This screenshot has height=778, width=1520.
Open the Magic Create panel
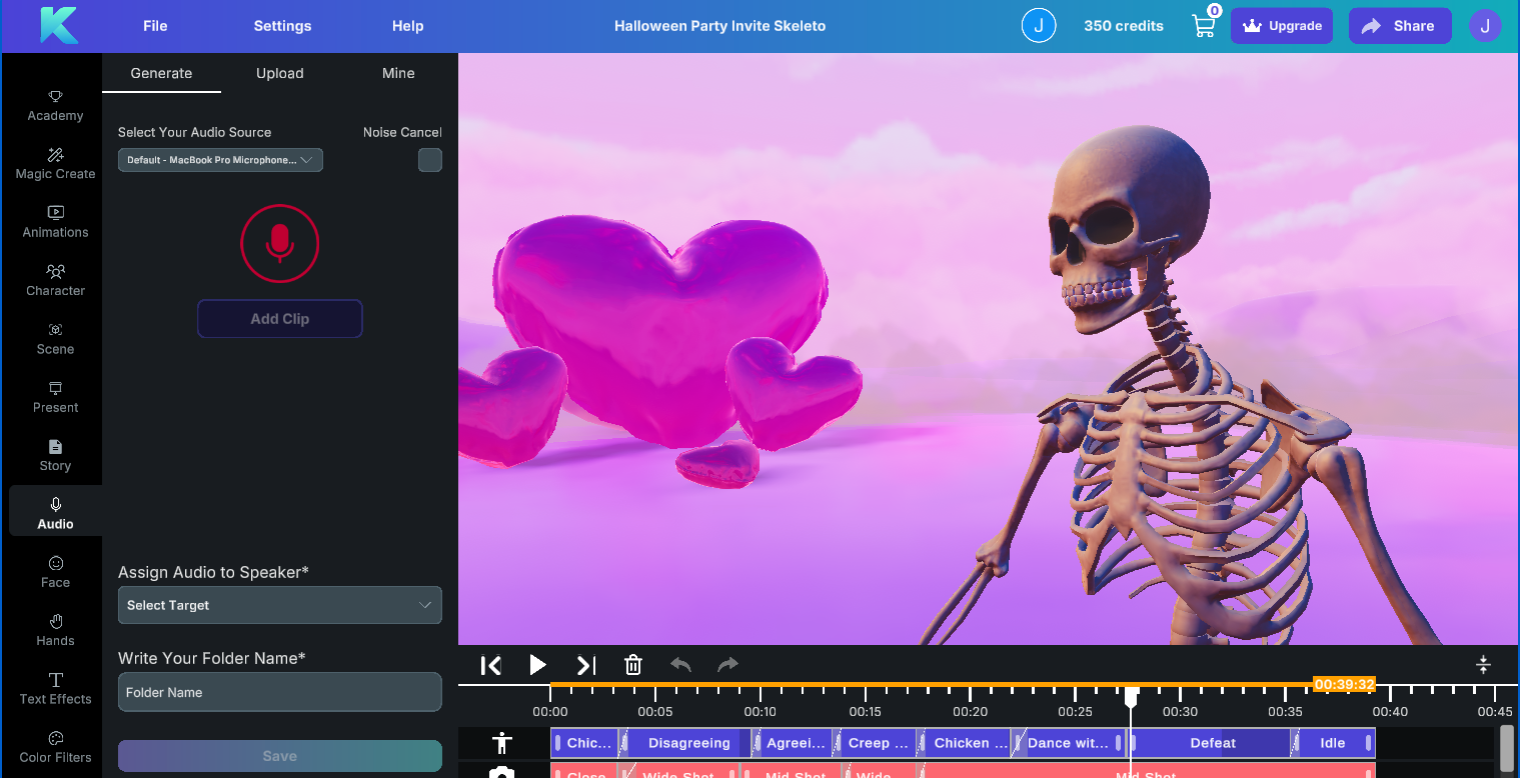tap(55, 164)
